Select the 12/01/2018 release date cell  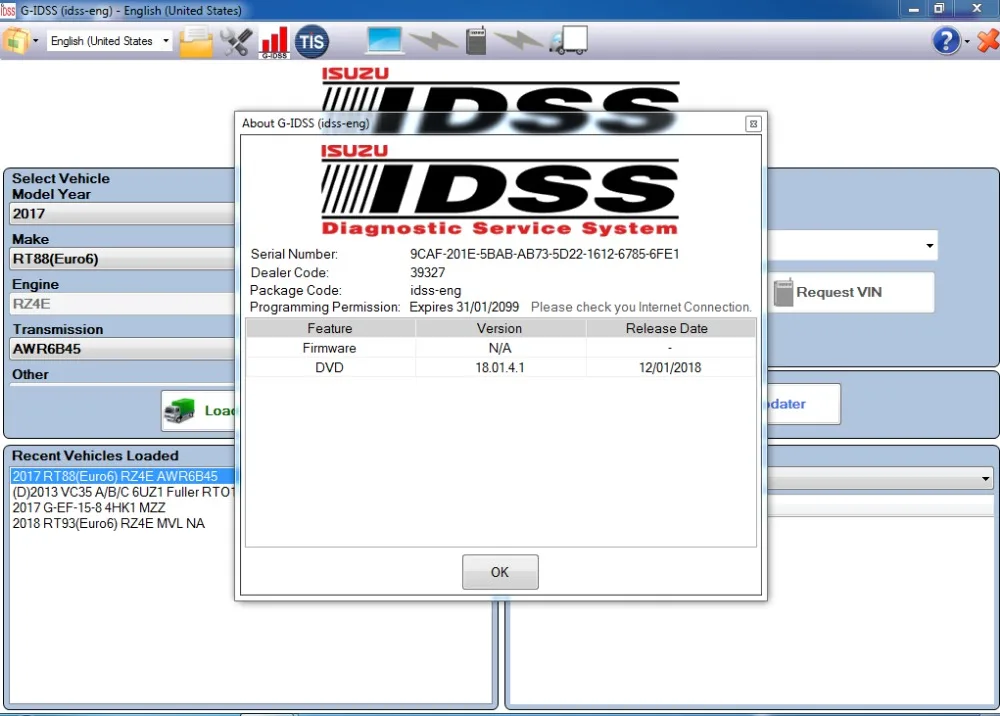pos(670,367)
